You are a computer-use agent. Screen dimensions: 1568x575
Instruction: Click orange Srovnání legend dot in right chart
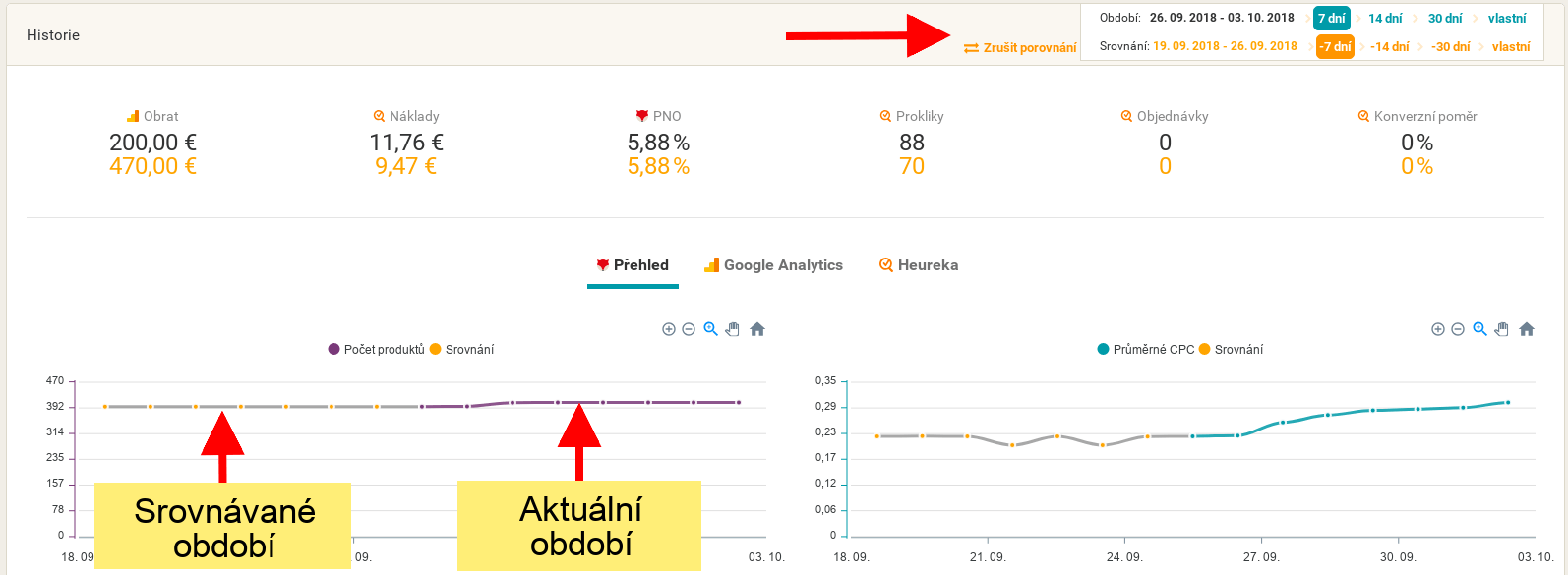[x=1205, y=349]
